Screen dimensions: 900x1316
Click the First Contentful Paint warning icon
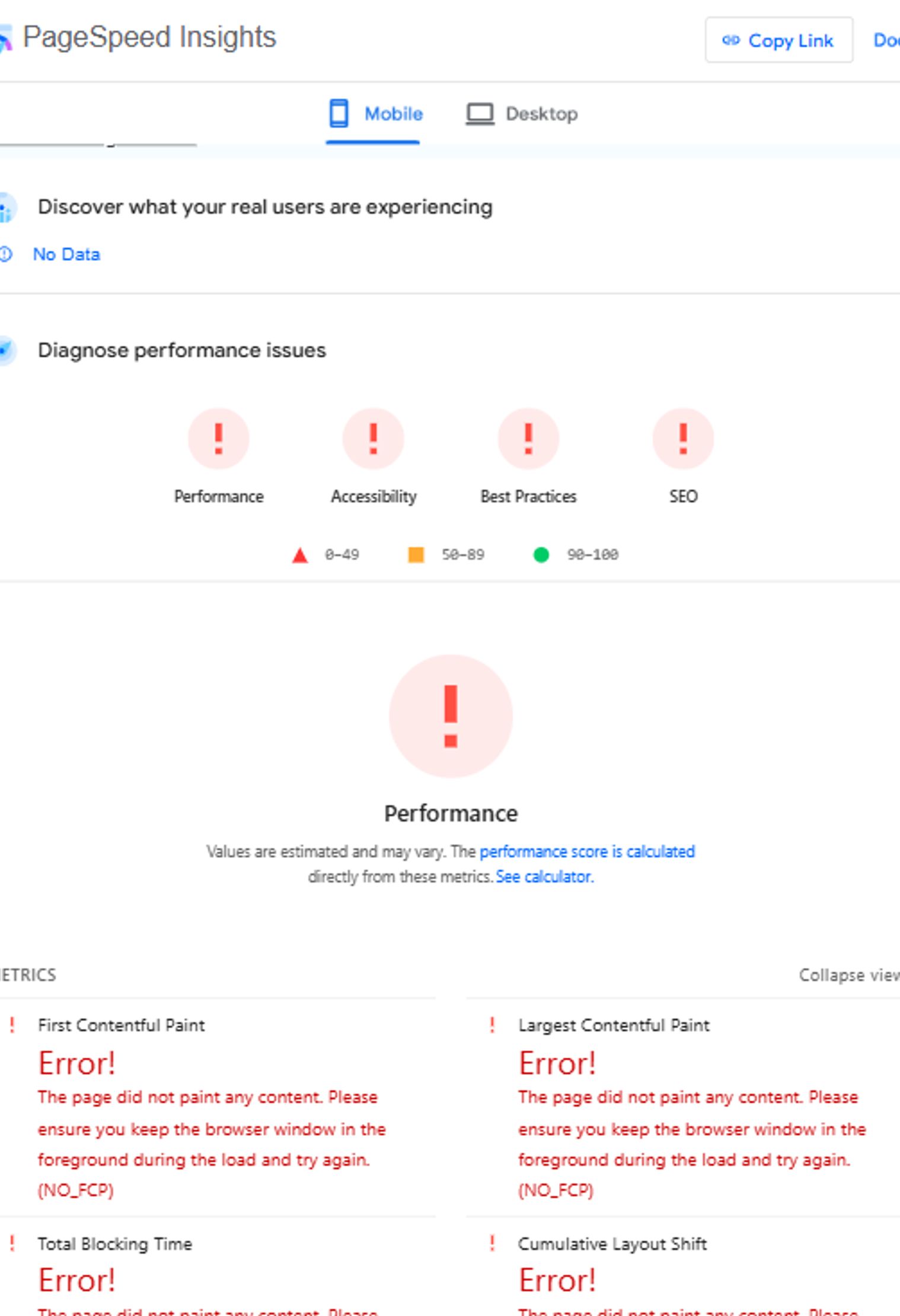[13, 1024]
